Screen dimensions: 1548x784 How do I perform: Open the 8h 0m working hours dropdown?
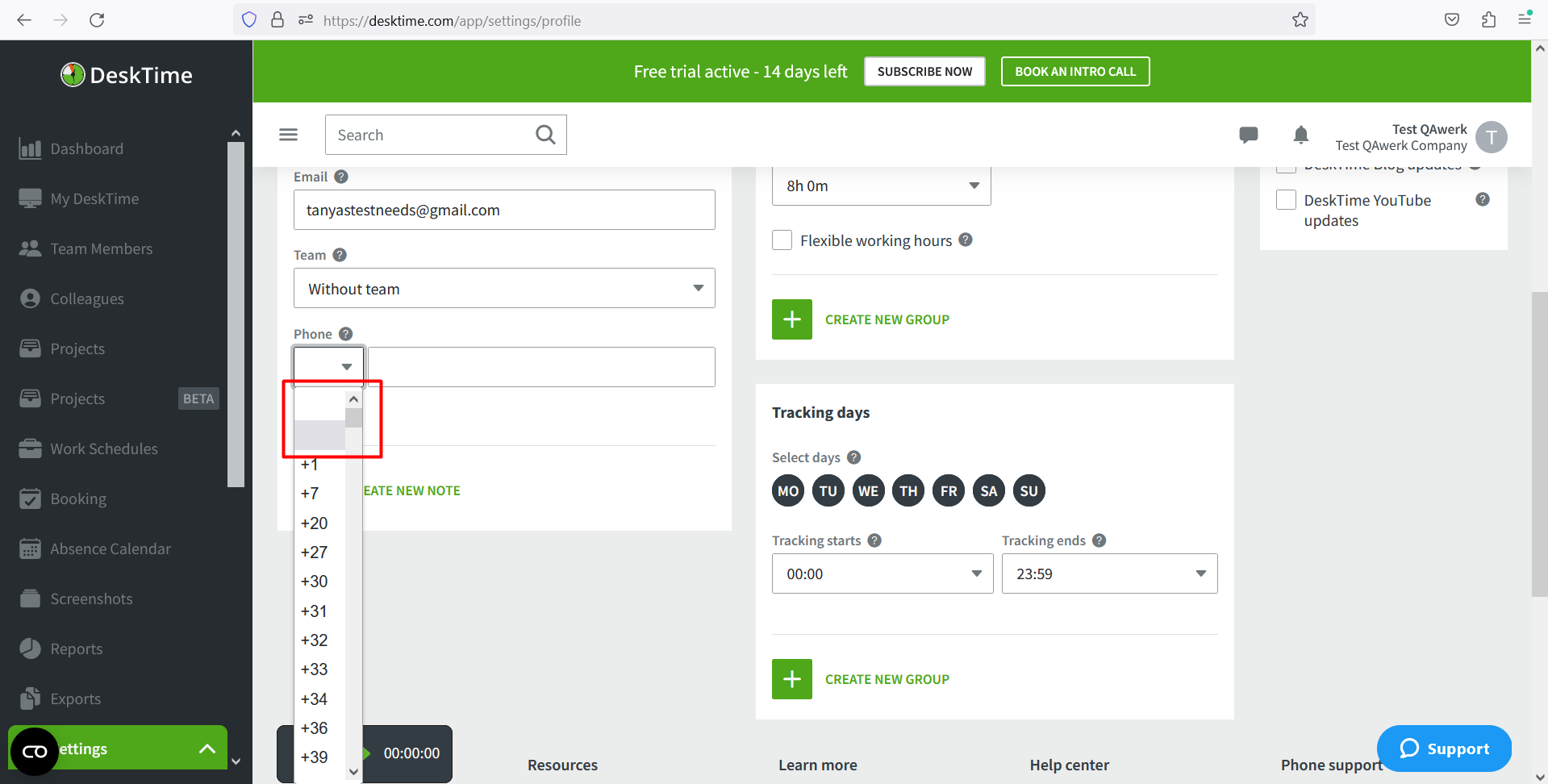881,186
